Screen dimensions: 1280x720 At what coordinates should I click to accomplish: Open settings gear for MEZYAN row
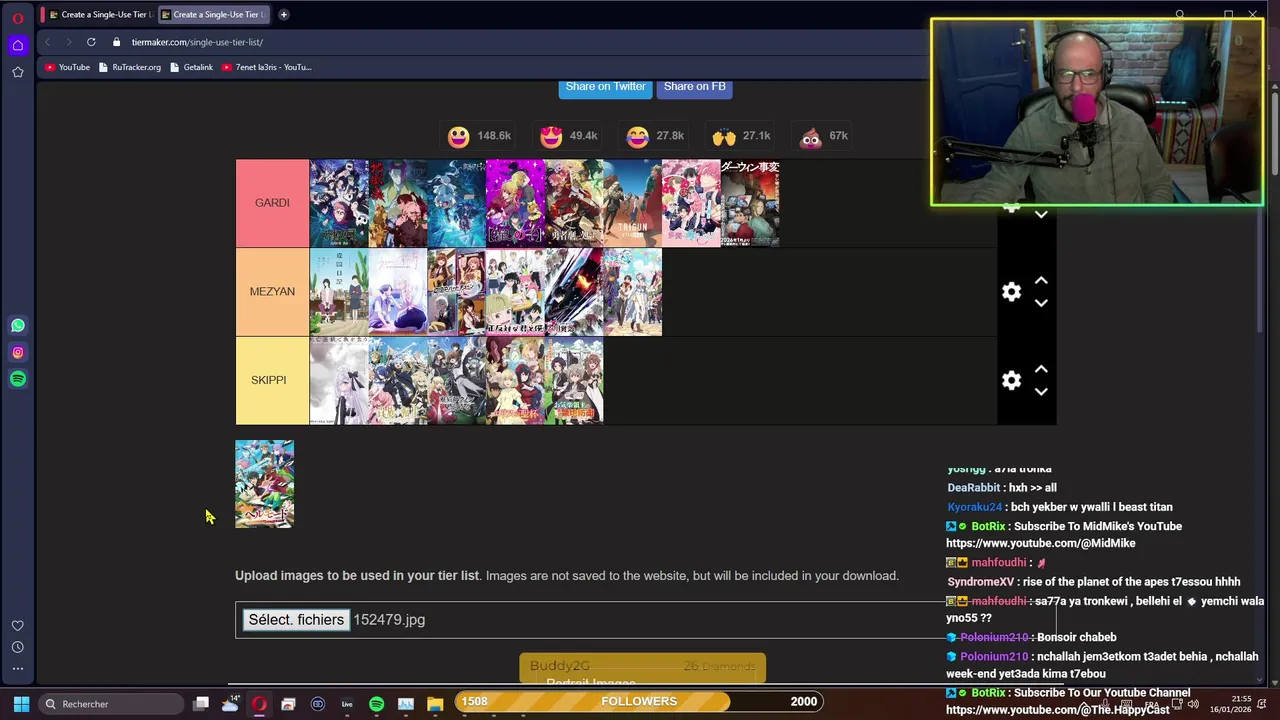coord(1012,291)
